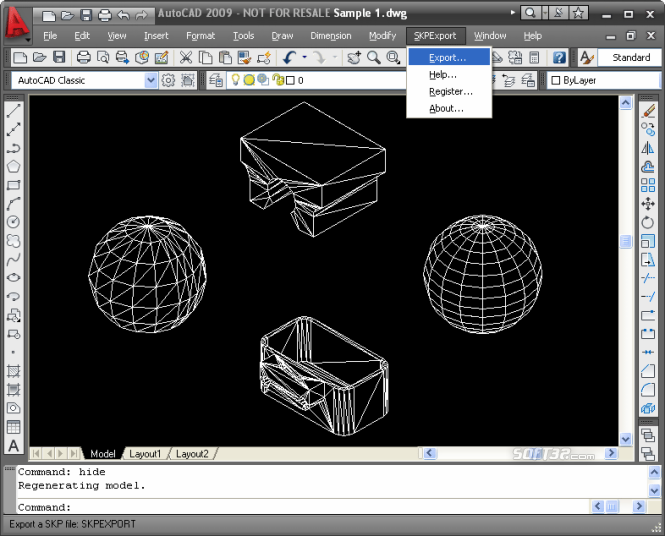Select the Line draw tool
This screenshot has width=665, height=536.
click(14, 111)
